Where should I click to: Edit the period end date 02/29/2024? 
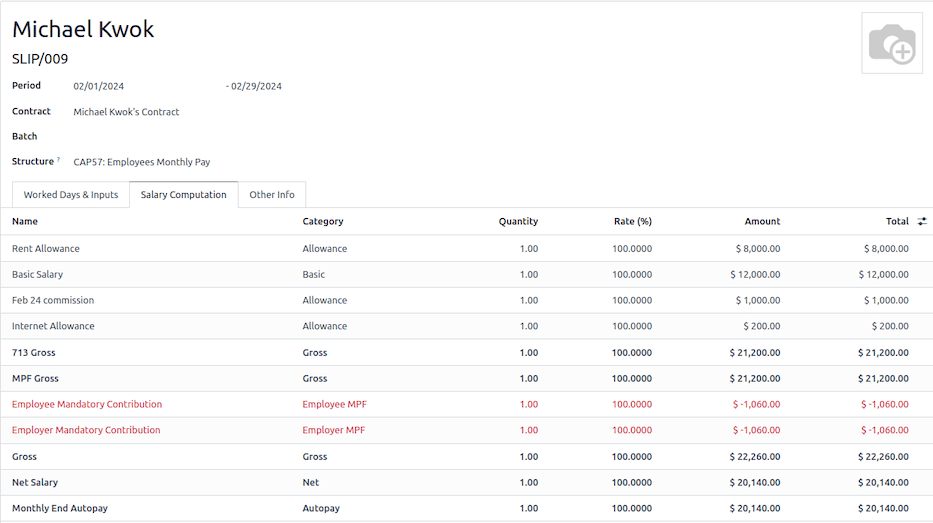pyautogui.click(x=256, y=86)
